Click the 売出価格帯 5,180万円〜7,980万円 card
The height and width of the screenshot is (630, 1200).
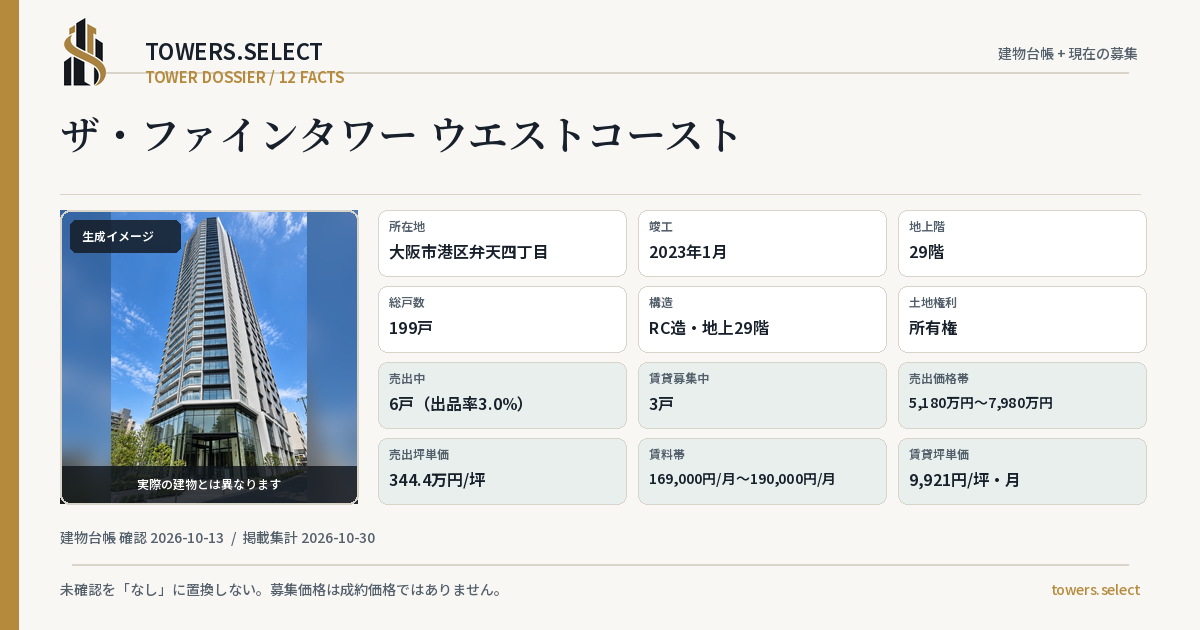(x=1022, y=395)
